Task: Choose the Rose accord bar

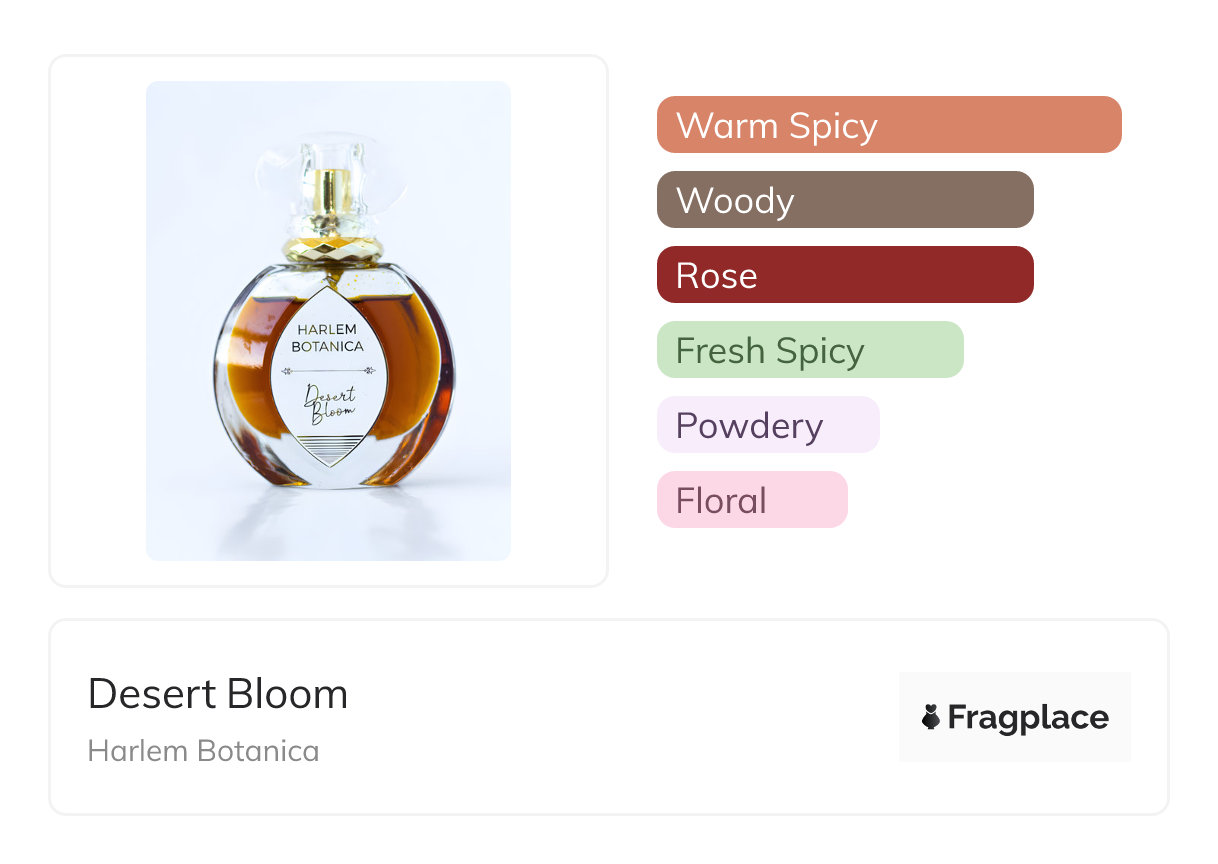Action: click(x=844, y=275)
